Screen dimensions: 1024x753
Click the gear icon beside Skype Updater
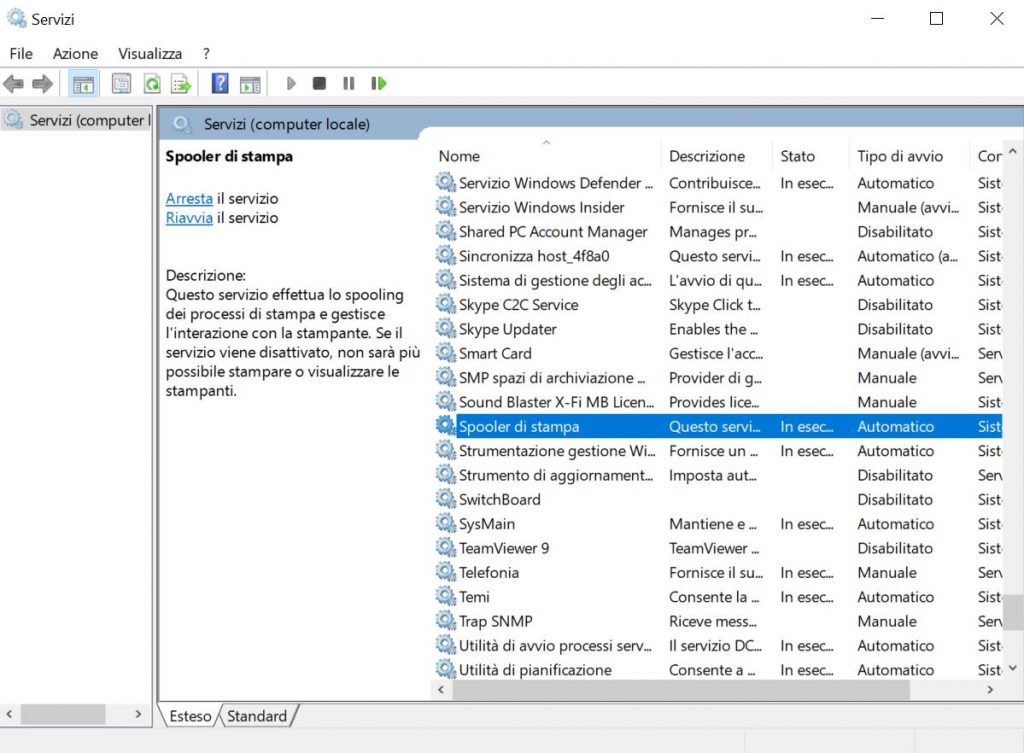445,328
